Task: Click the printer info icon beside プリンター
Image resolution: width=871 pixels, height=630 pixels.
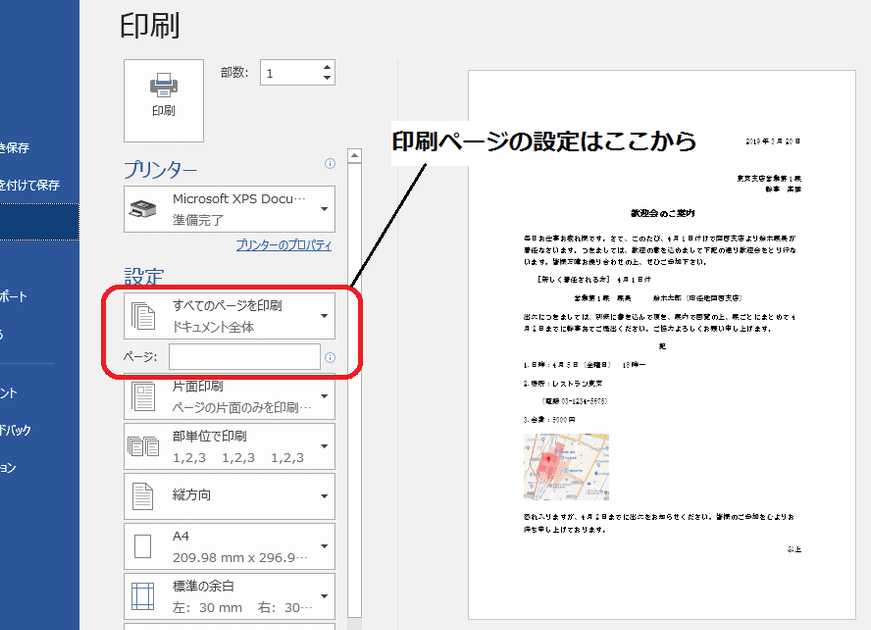Action: 330,163
